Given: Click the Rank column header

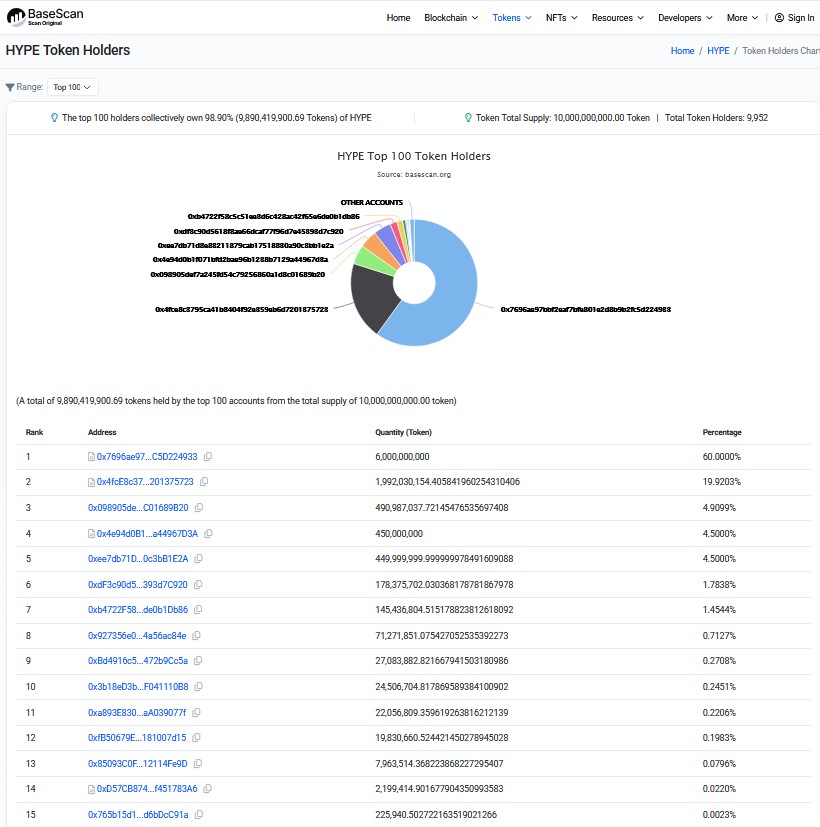Looking at the screenshot, I should [34, 432].
